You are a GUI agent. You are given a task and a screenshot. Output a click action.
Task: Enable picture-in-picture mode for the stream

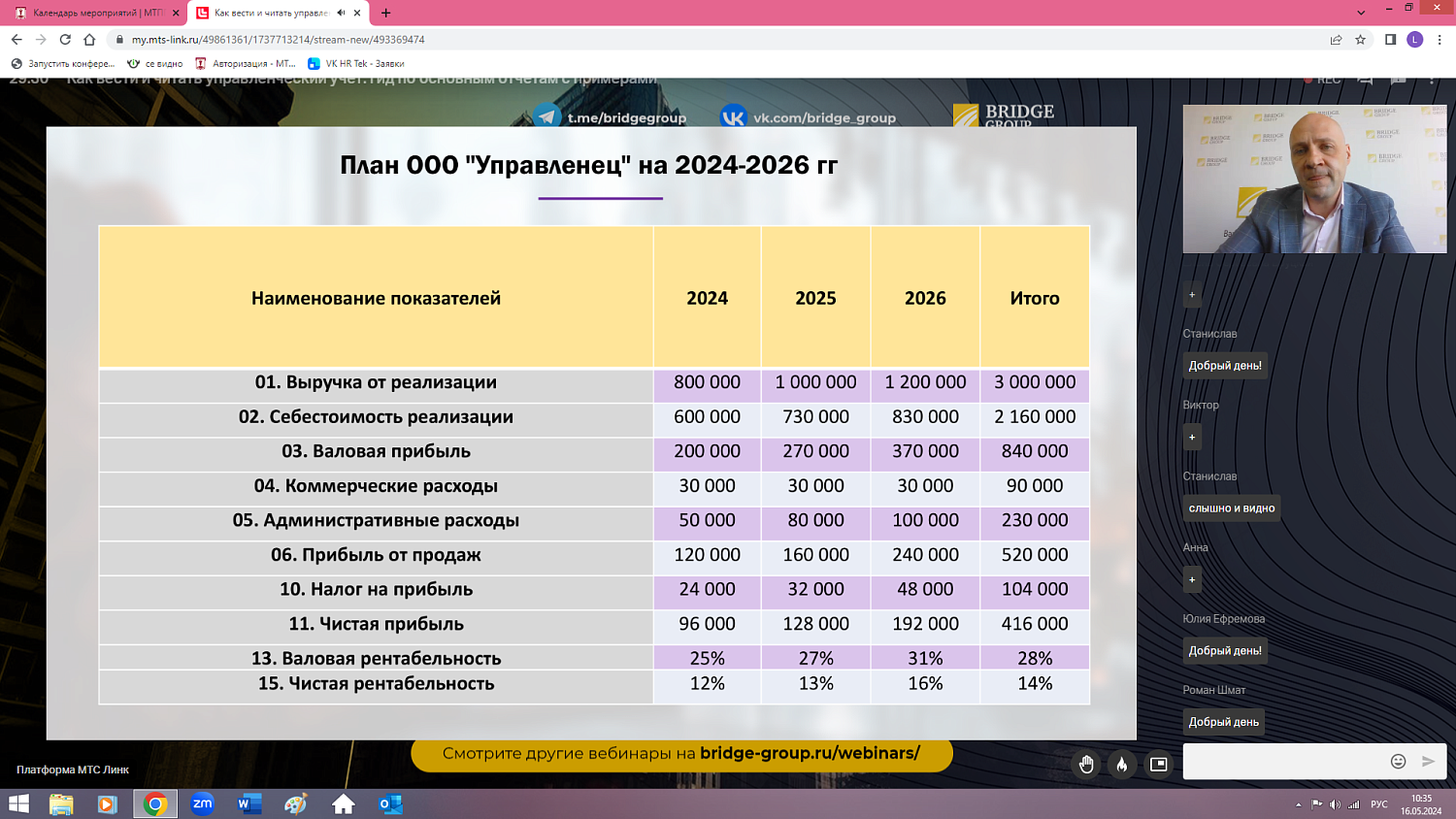[1158, 763]
